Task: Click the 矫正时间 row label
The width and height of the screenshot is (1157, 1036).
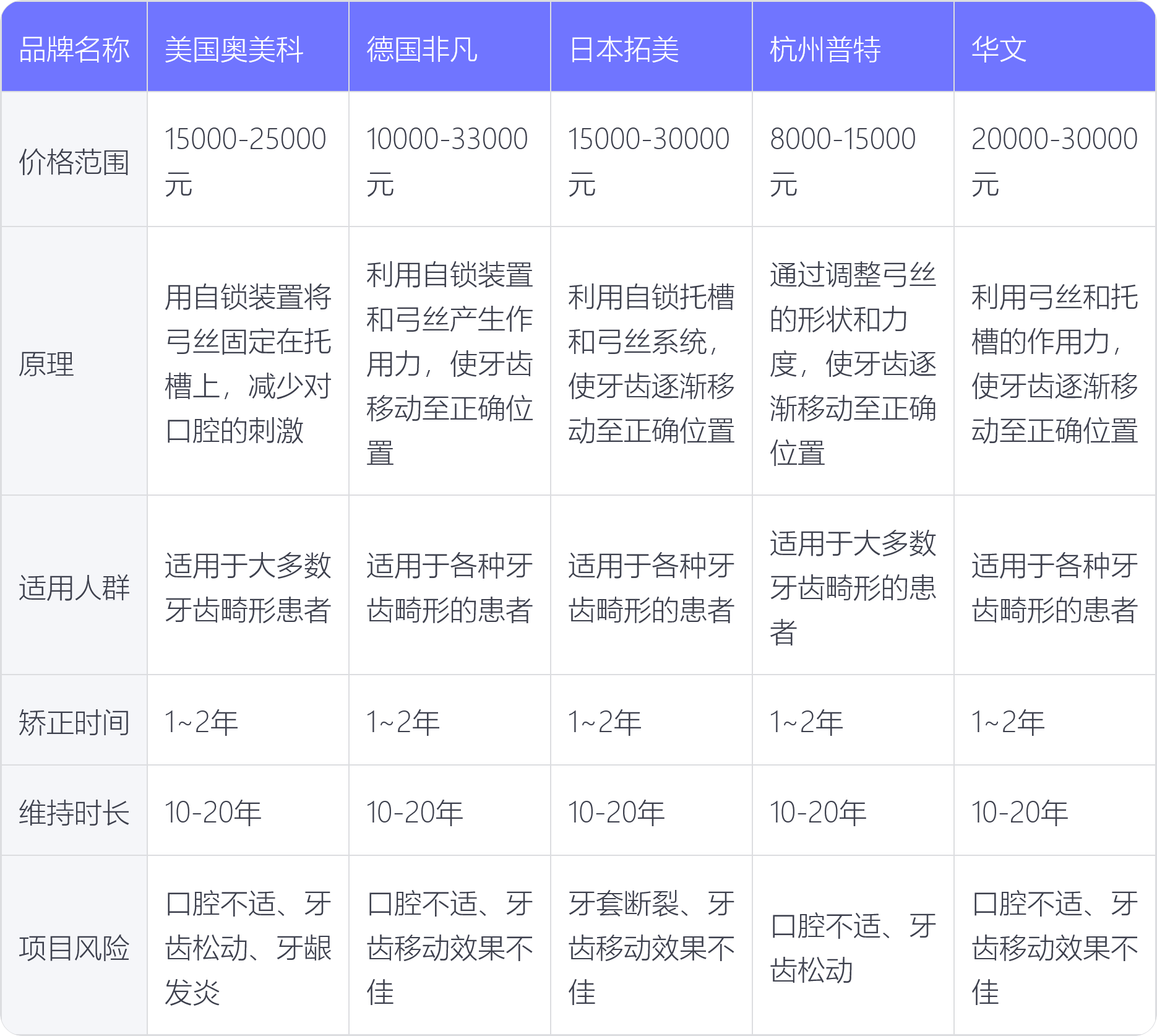Action: coord(74,720)
